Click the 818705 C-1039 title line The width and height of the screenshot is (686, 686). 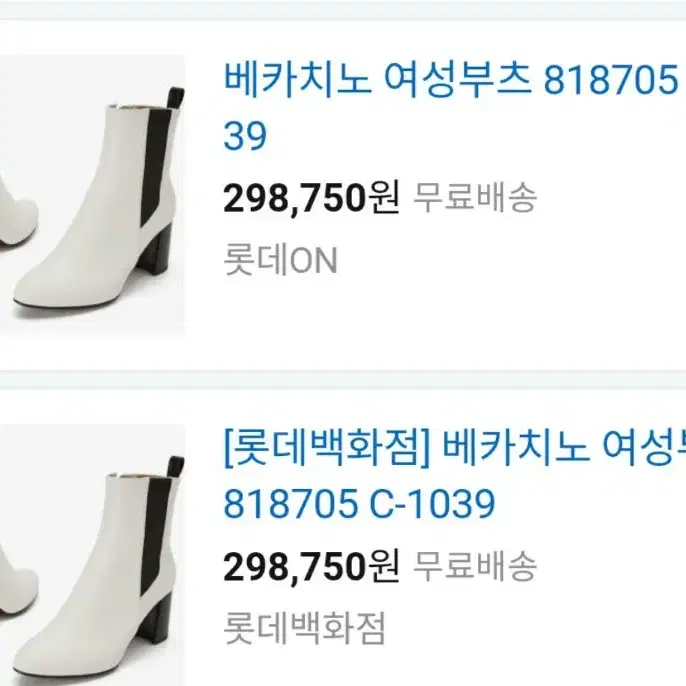tap(359, 504)
